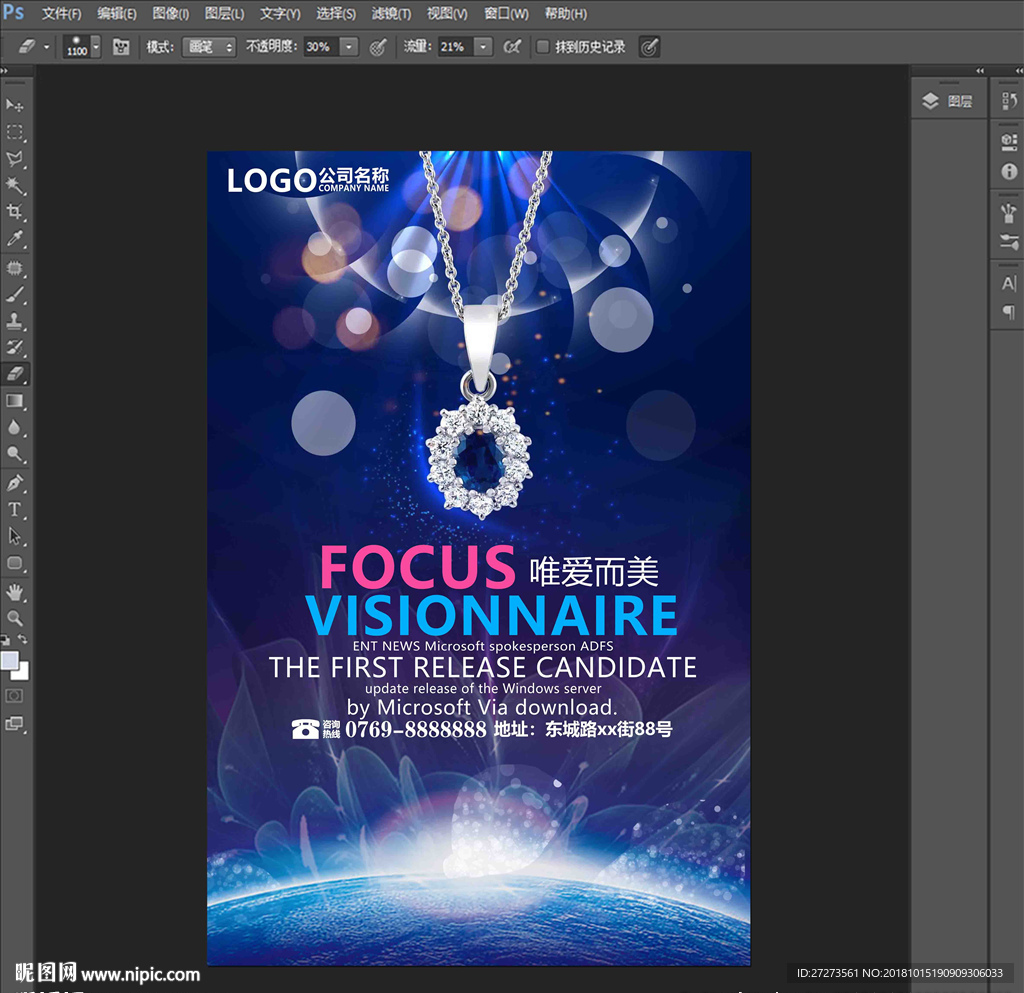Open the Window menu 窗口(W)
Viewport: 1024px width, 993px height.
[505, 13]
